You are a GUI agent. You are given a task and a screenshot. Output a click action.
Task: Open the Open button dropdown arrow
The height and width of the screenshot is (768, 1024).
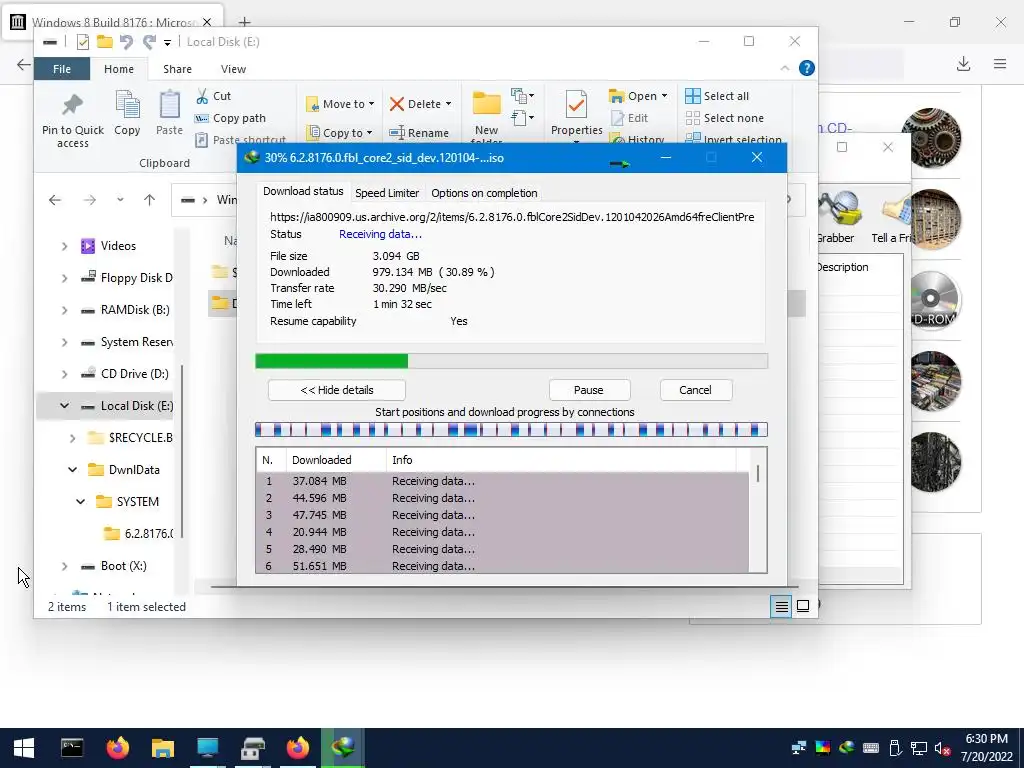665,96
